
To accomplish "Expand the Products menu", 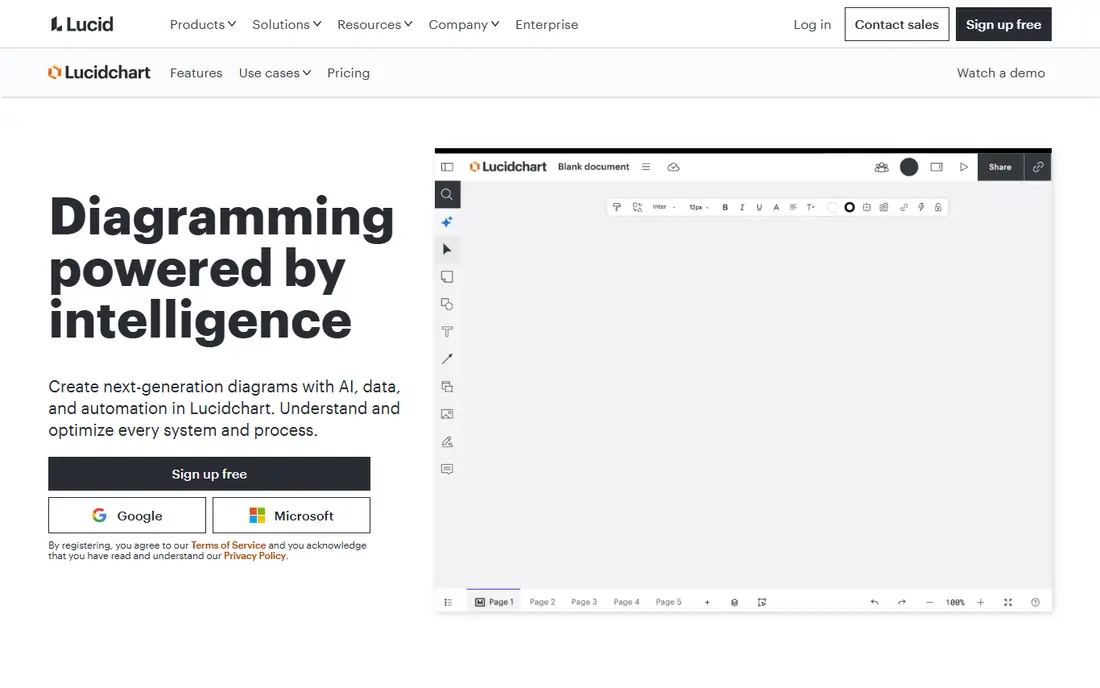I will click(203, 25).
